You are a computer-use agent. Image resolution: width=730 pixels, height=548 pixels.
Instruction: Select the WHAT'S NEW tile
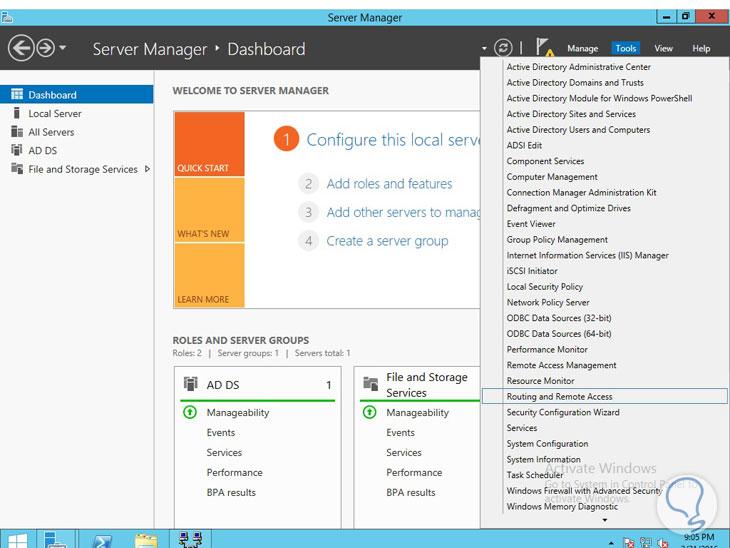point(208,210)
